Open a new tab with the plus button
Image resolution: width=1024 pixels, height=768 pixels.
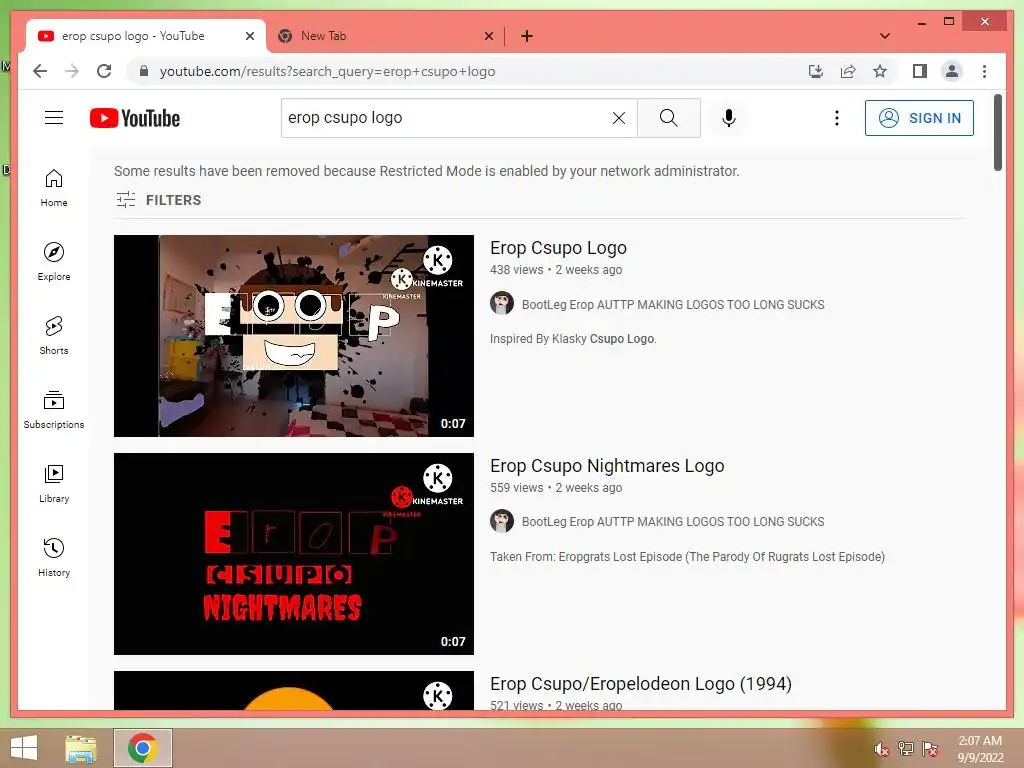point(527,36)
